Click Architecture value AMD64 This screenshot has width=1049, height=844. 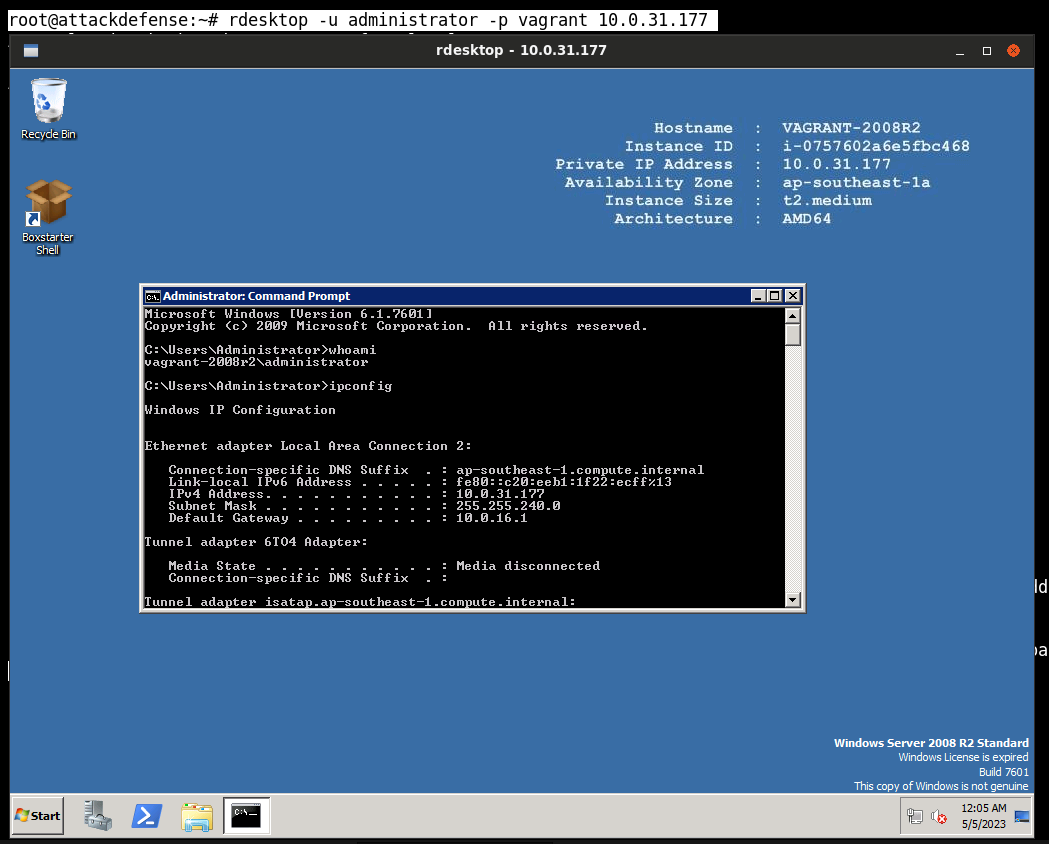[807, 219]
